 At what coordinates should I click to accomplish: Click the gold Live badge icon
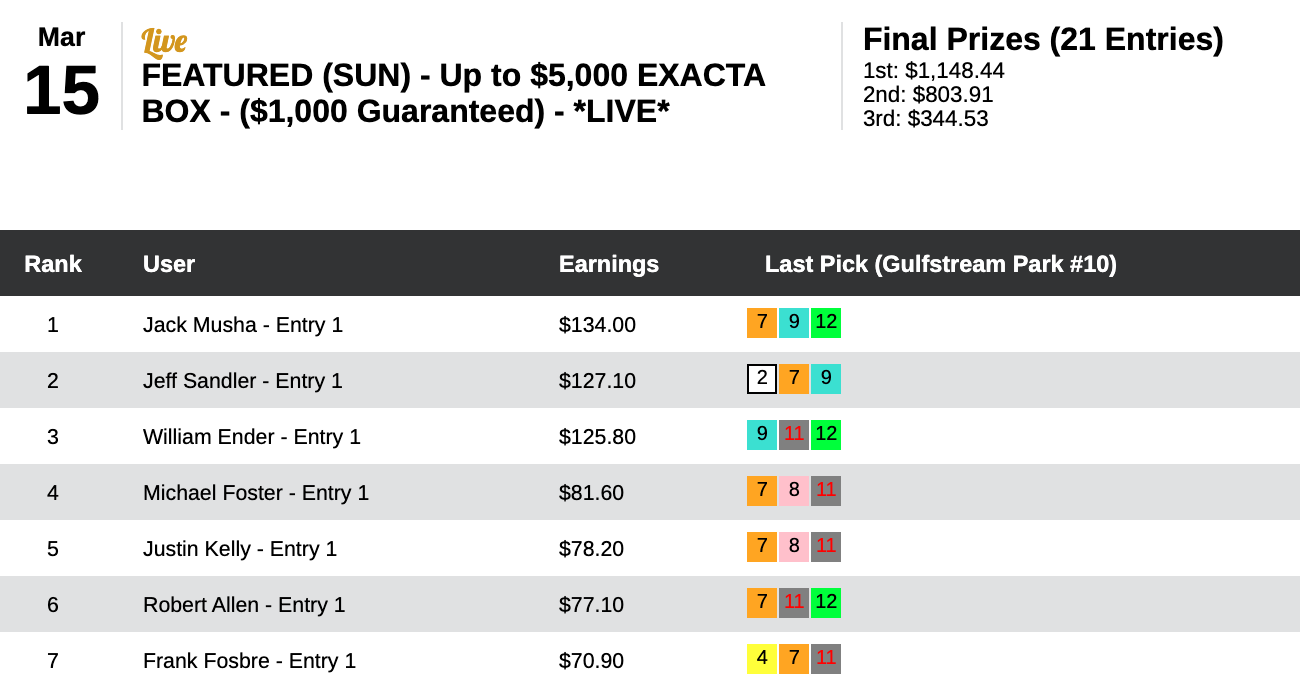pos(164,43)
